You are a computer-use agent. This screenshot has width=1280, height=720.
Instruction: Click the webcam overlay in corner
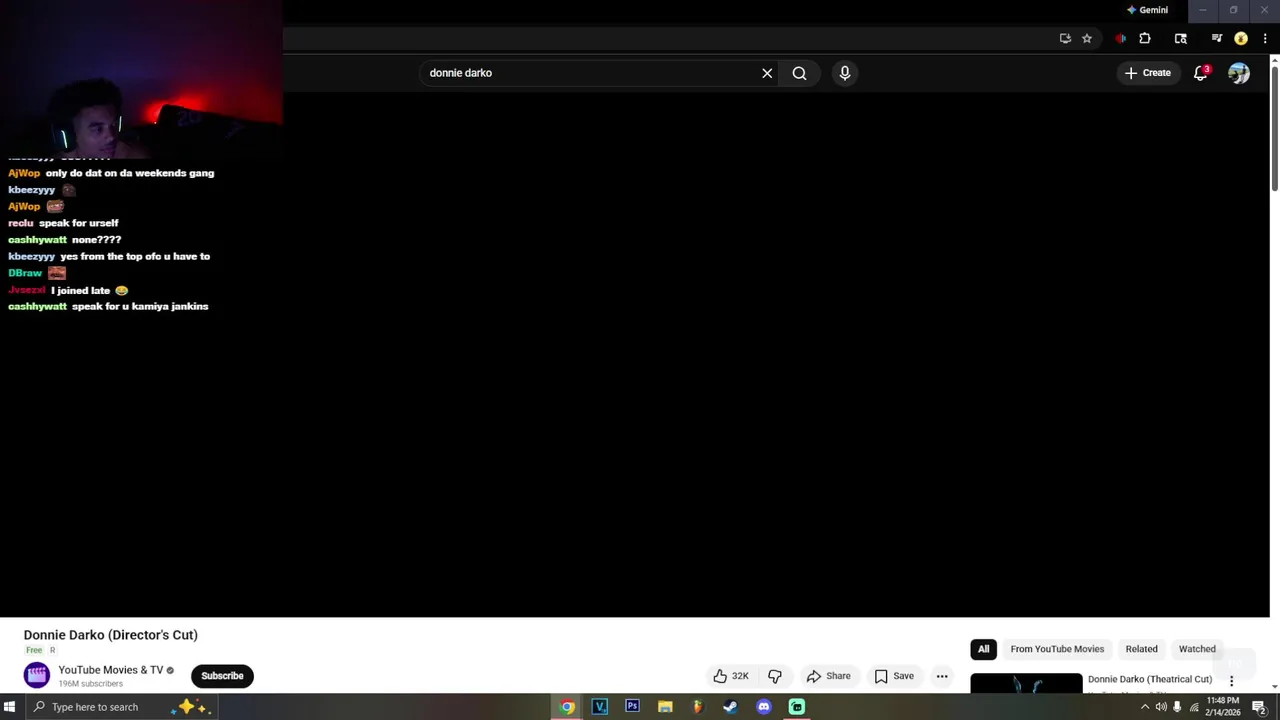pos(141,79)
